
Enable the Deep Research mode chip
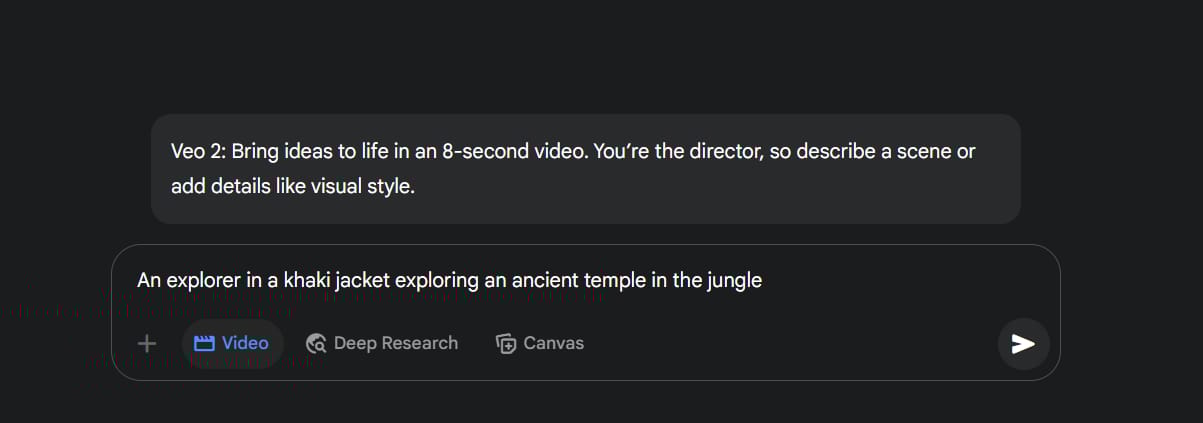coord(382,343)
